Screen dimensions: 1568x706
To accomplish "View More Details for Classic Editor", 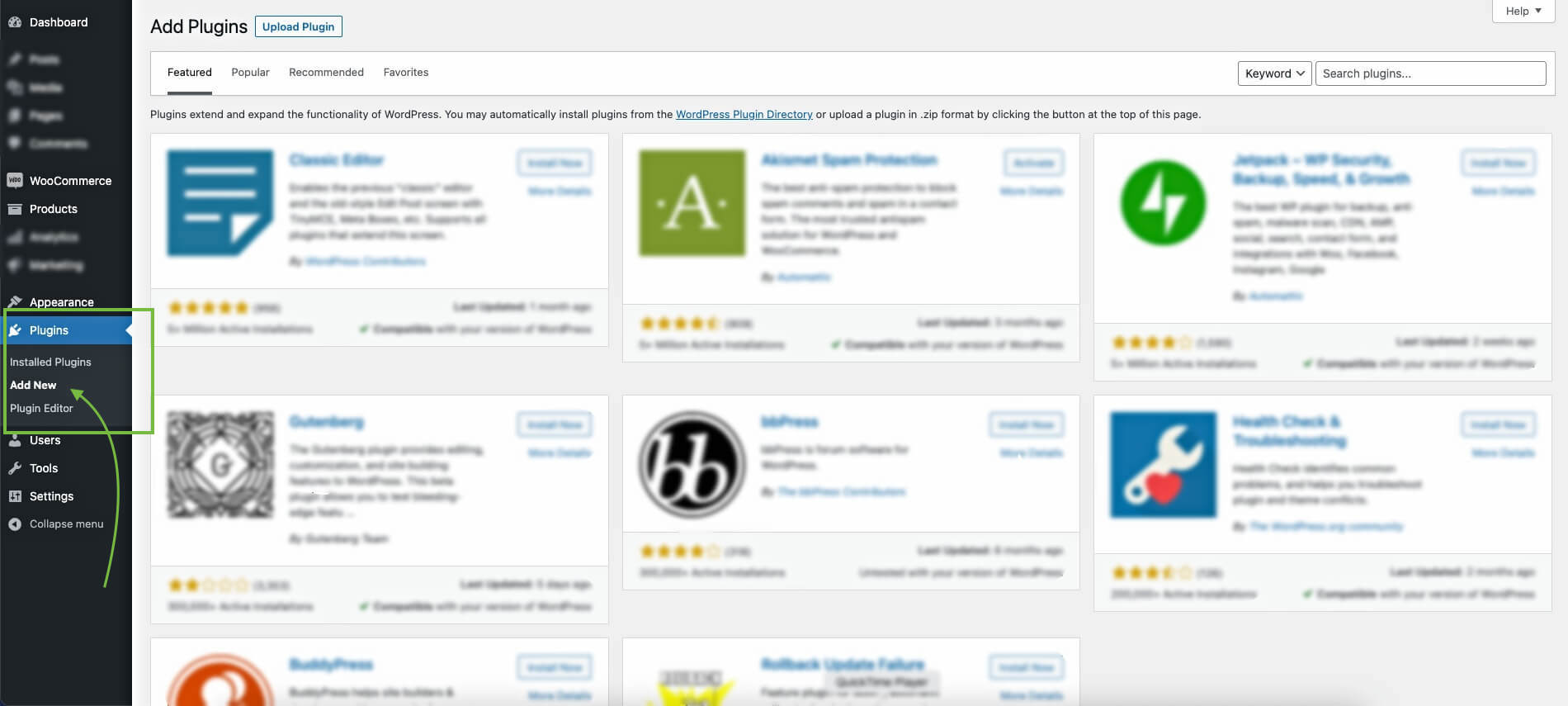I will coord(560,192).
